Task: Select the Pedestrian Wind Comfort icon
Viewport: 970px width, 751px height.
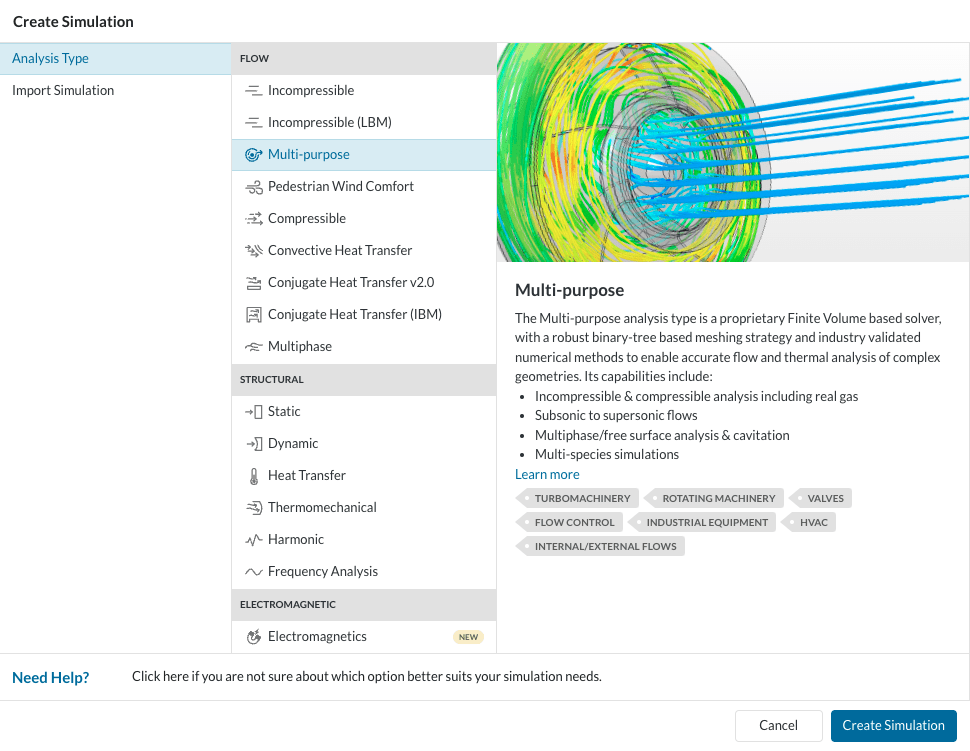Action: click(253, 187)
